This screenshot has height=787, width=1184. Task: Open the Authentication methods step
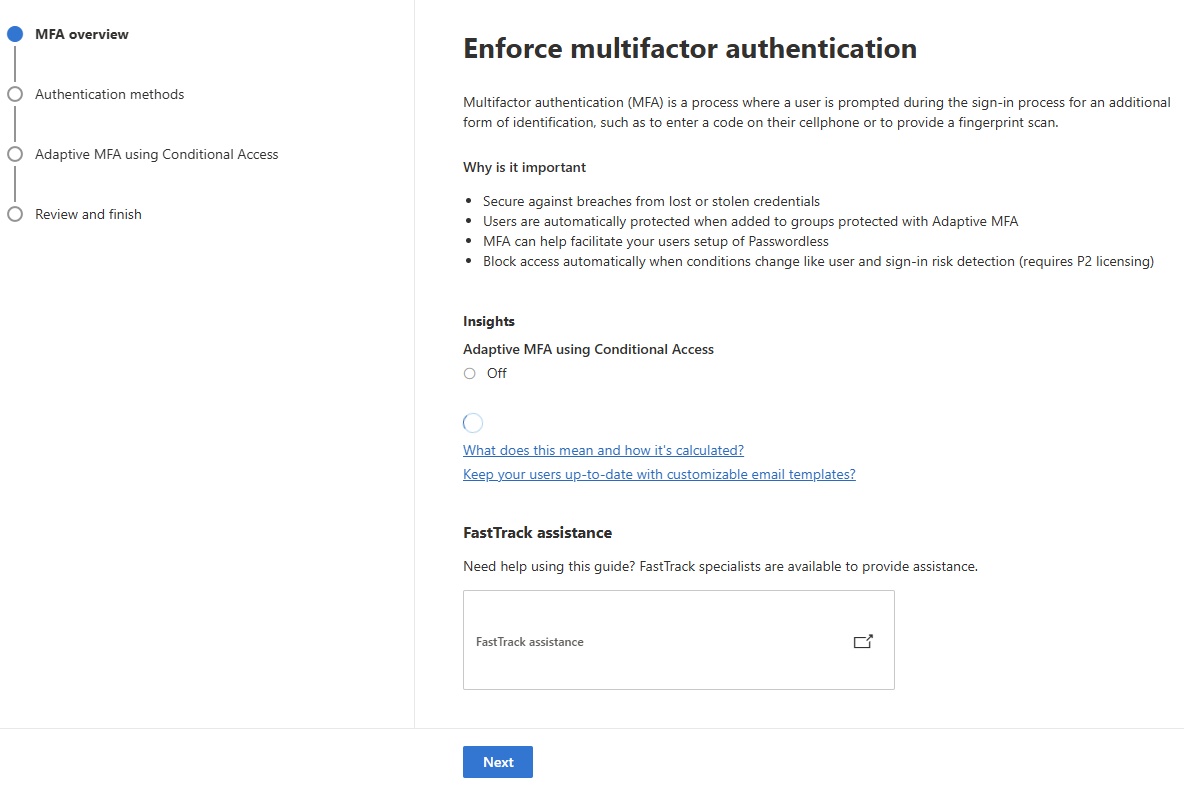110,94
